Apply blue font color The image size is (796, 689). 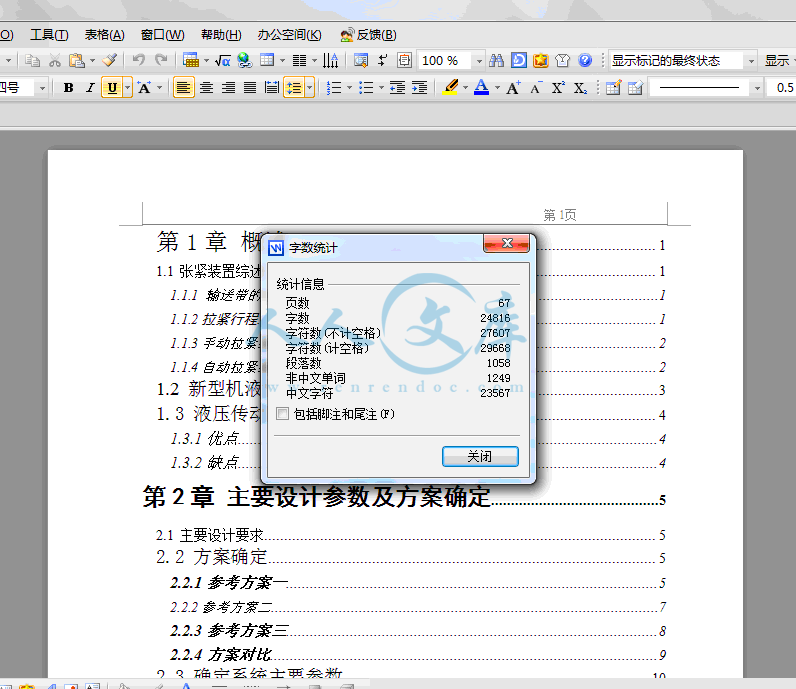point(481,88)
